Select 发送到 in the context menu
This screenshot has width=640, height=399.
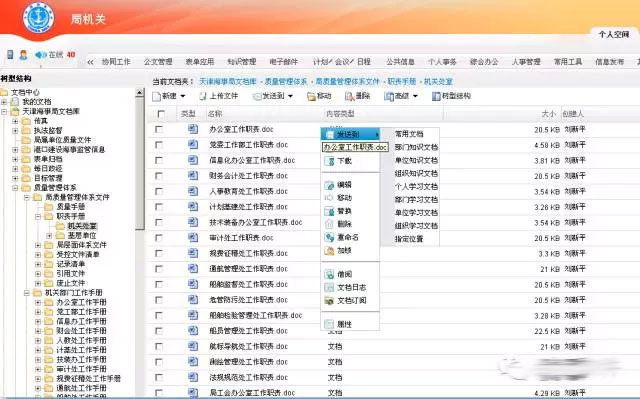(x=350, y=134)
